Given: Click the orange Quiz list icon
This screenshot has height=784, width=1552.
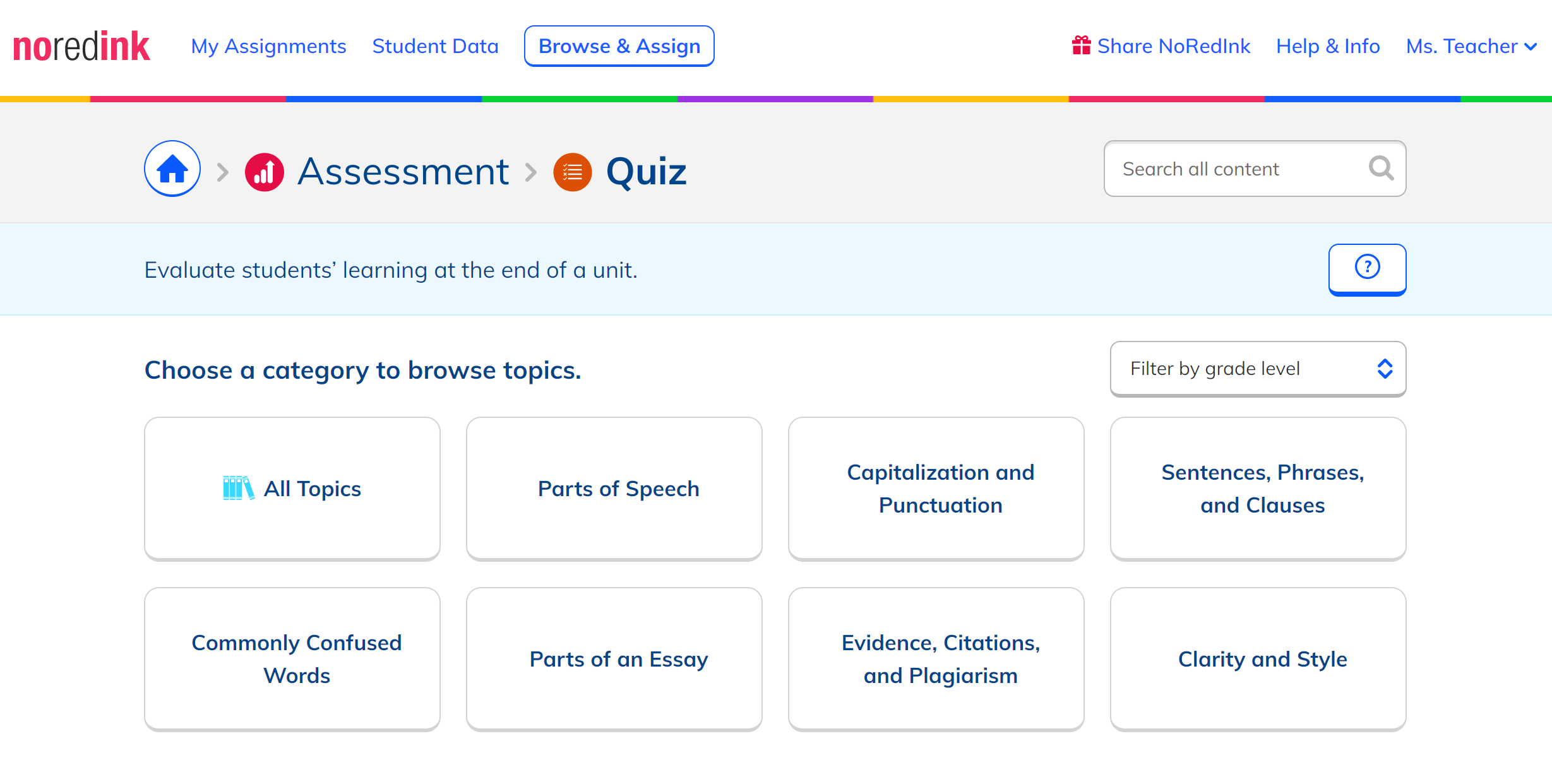Looking at the screenshot, I should (x=572, y=172).
